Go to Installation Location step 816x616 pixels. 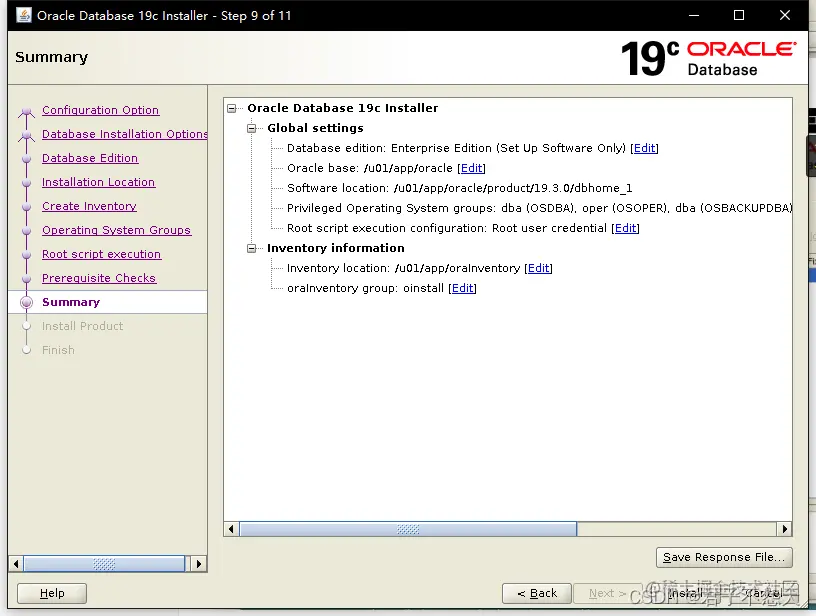pyautogui.click(x=98, y=182)
